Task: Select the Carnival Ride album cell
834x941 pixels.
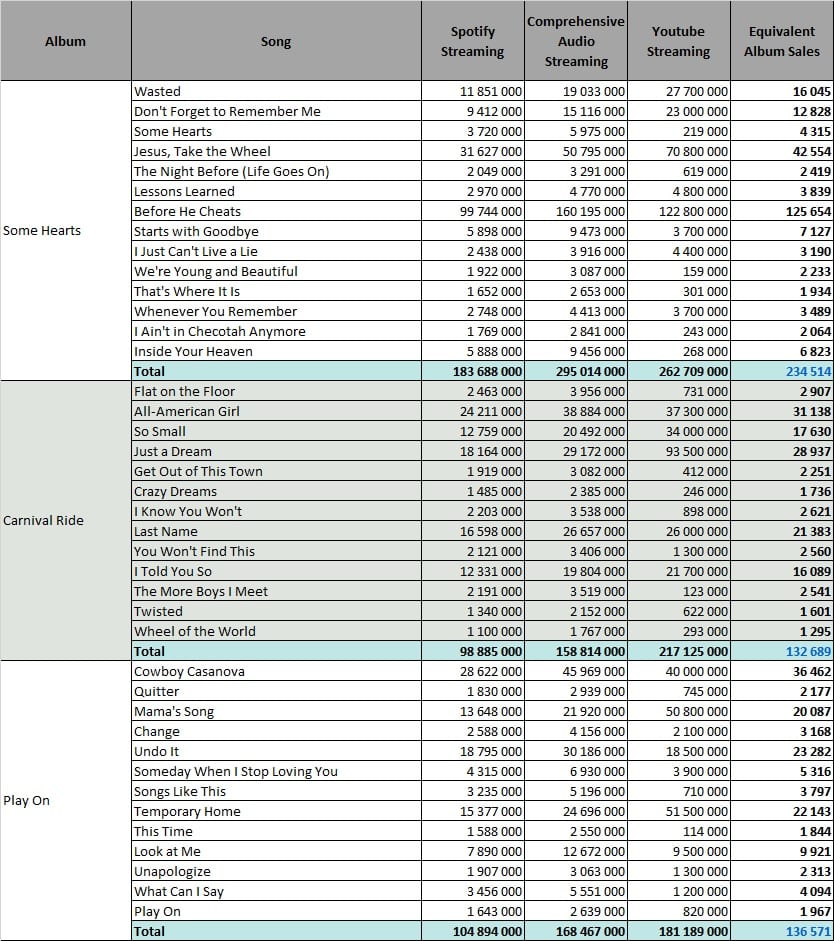Action: tap(65, 520)
